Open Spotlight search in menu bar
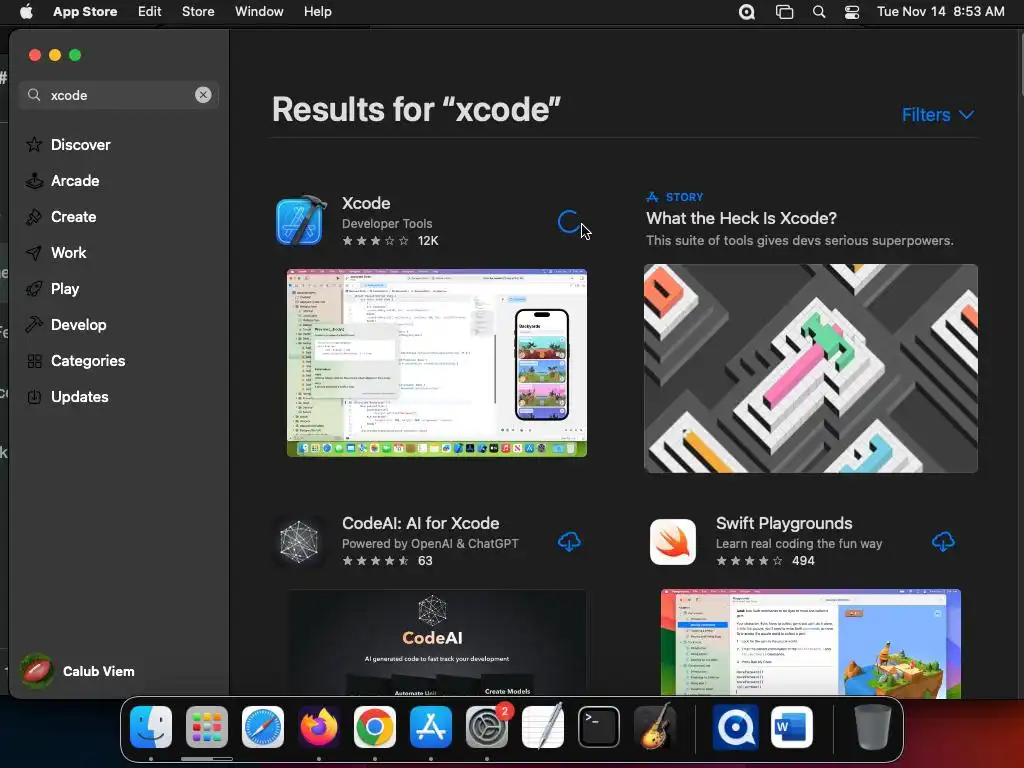 pos(818,12)
